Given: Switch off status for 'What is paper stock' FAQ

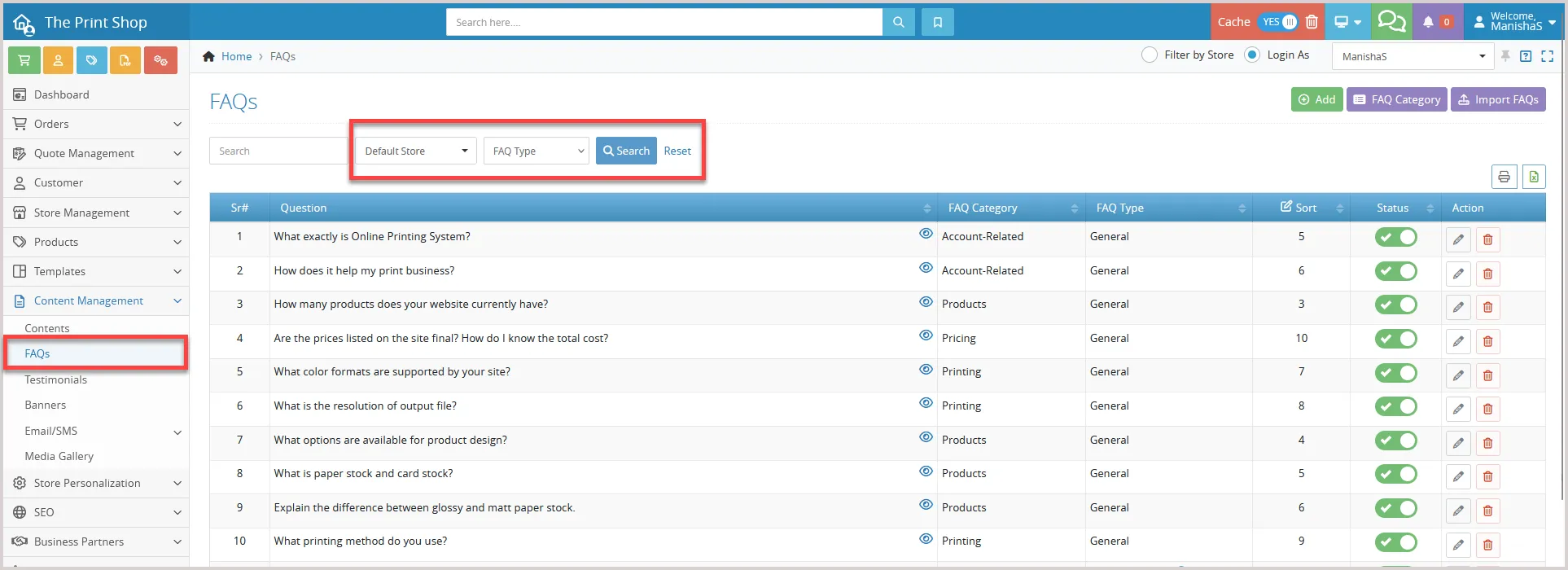Looking at the screenshot, I should (1396, 474).
